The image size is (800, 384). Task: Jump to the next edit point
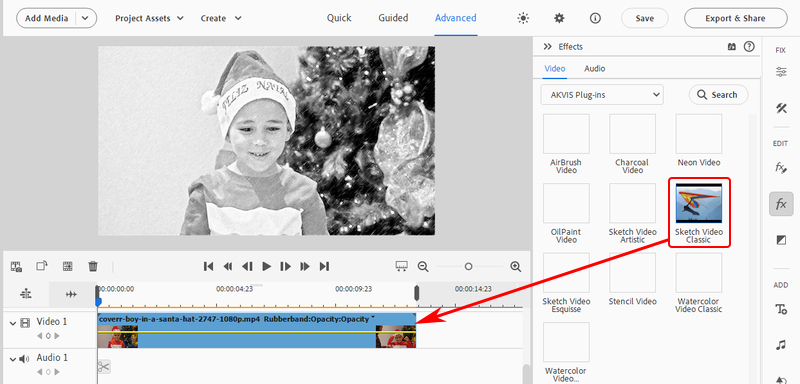(x=324, y=266)
